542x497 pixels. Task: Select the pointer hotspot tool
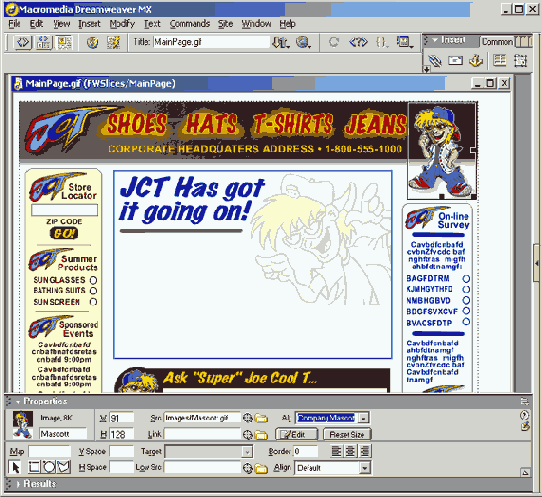15,467
